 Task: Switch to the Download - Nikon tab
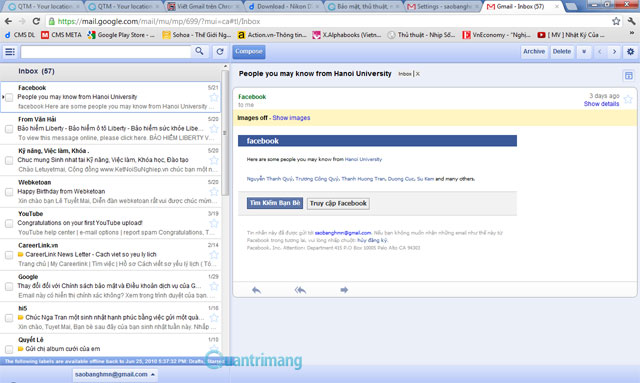(x=283, y=7)
